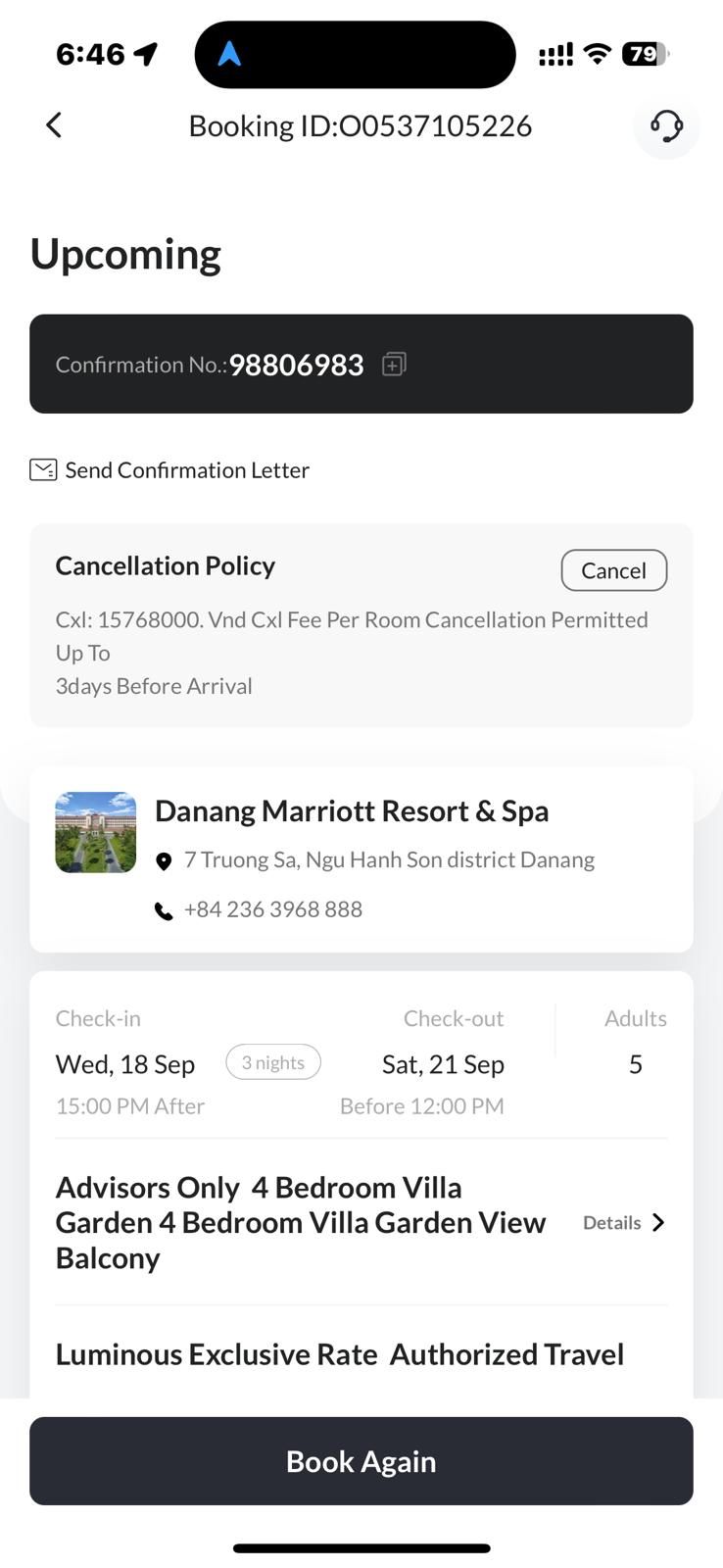
Task: Tap the navigation arrow in Dynamic Island
Action: [229, 54]
